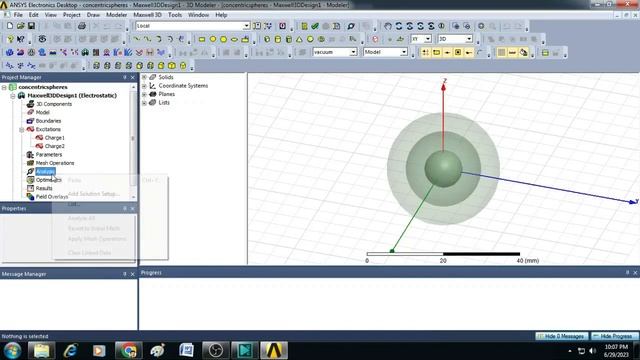The image size is (640, 360).
Task: Click the Open file folder icon
Action: coord(20,26)
